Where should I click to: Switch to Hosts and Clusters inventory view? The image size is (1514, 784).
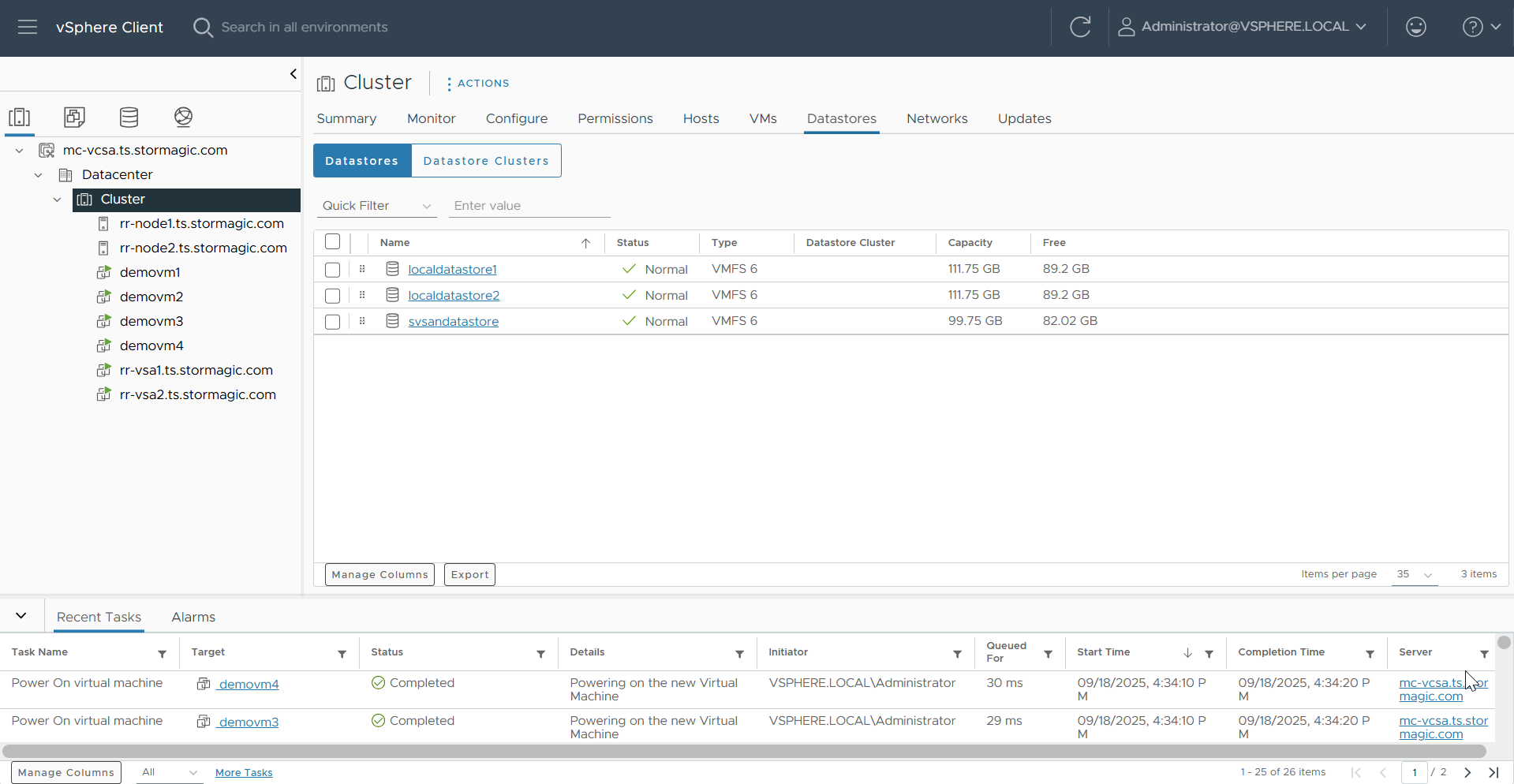tap(20, 118)
